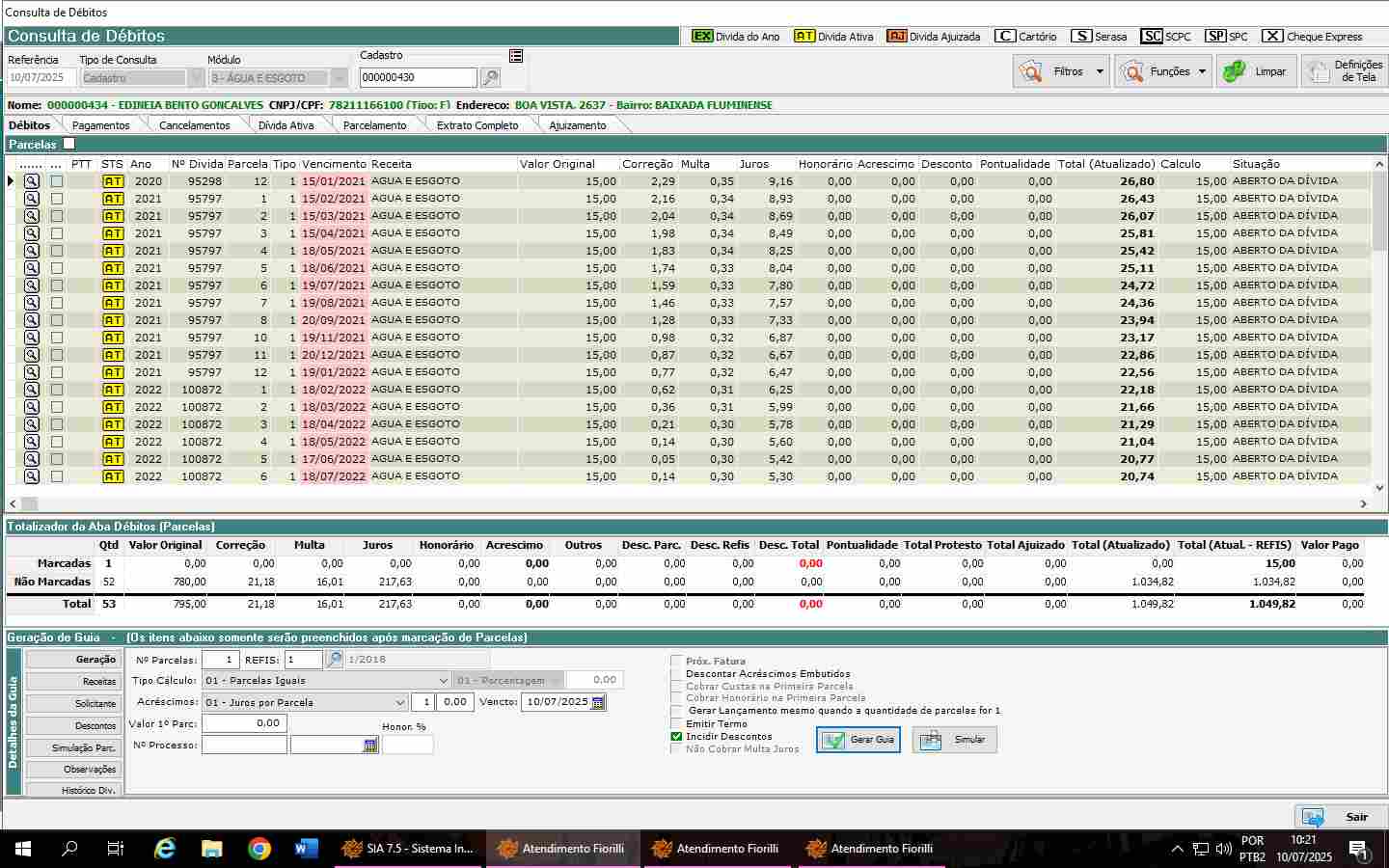Open details magnifier for the 15/01/2021 row
Viewport: 1389px width, 868px height.
pos(32,181)
